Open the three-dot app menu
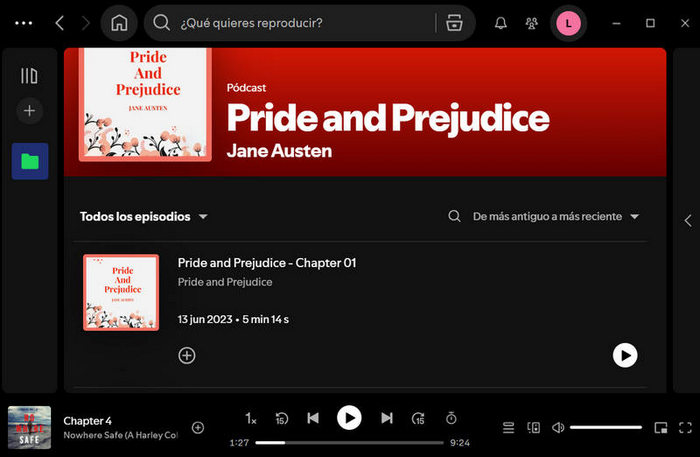This screenshot has width=700, height=457. click(x=23, y=23)
